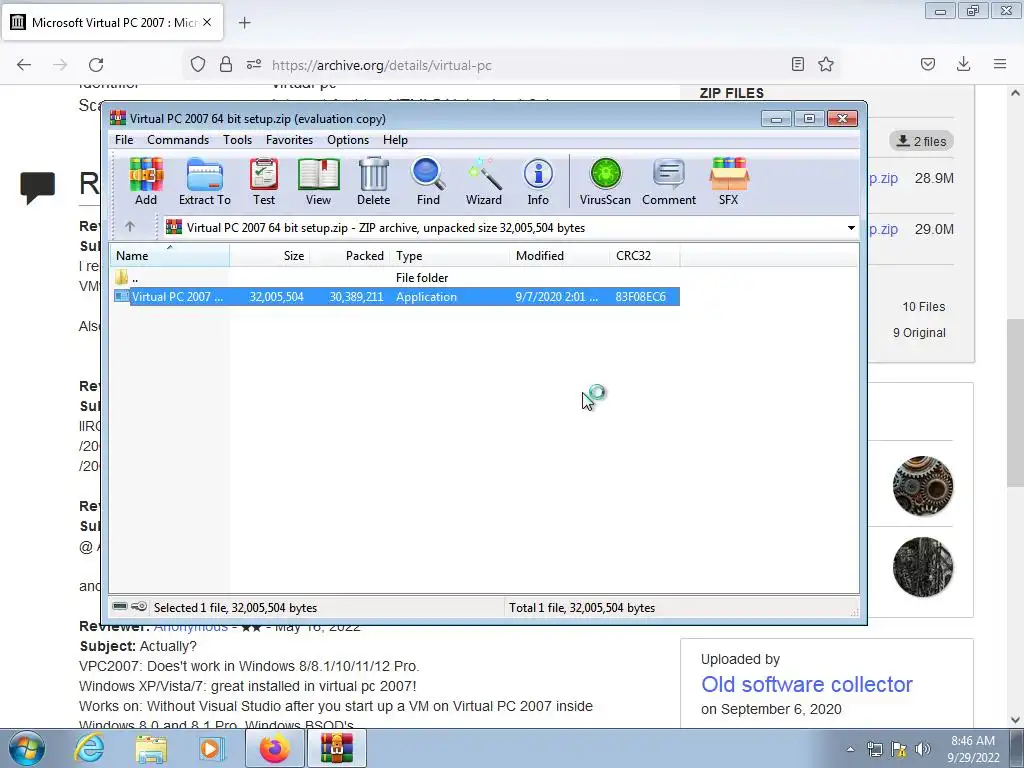Open the Find magnifier tool
Image resolution: width=1024 pixels, height=768 pixels.
click(x=428, y=182)
